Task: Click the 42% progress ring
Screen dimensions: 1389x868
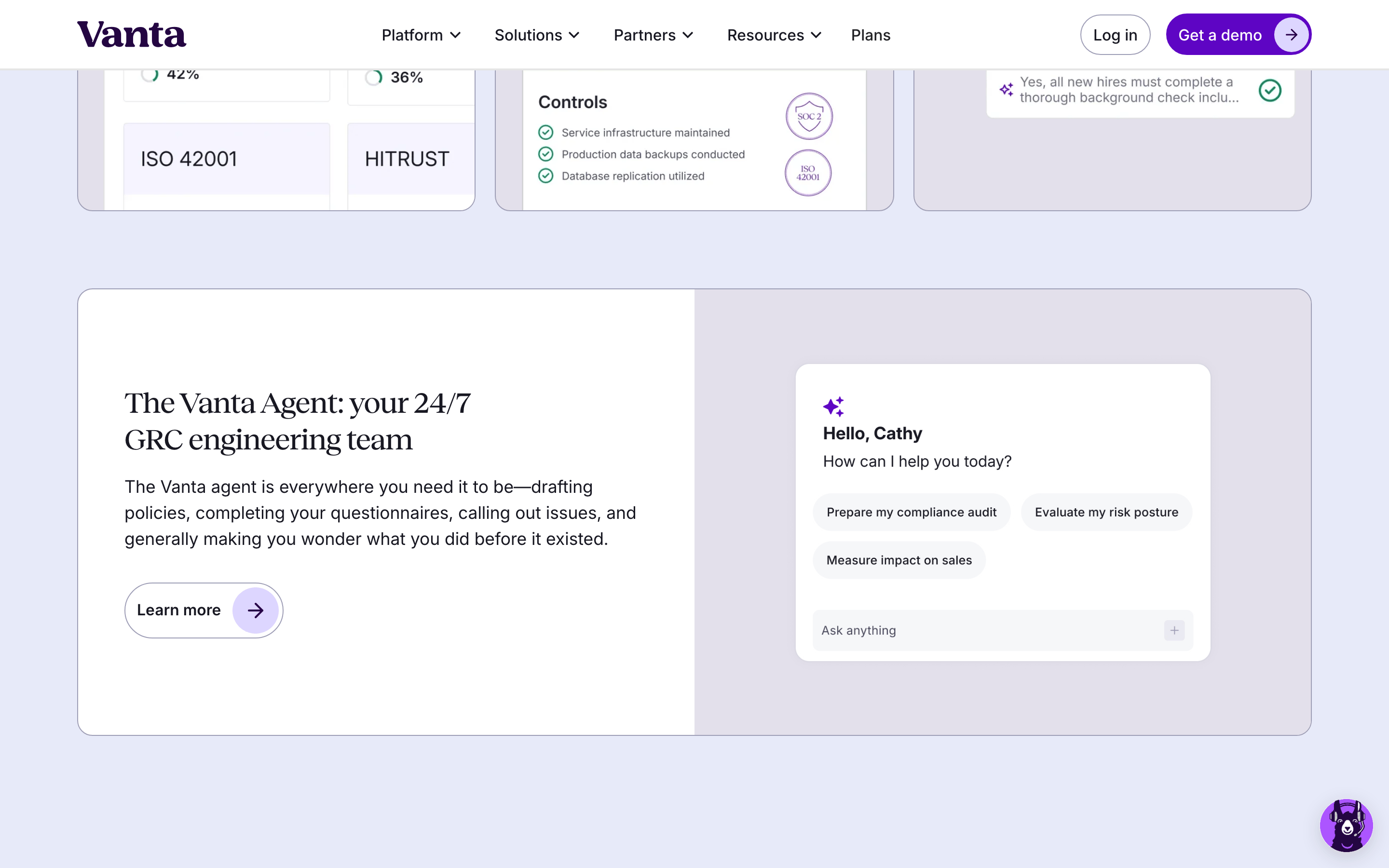Action: [x=150, y=75]
